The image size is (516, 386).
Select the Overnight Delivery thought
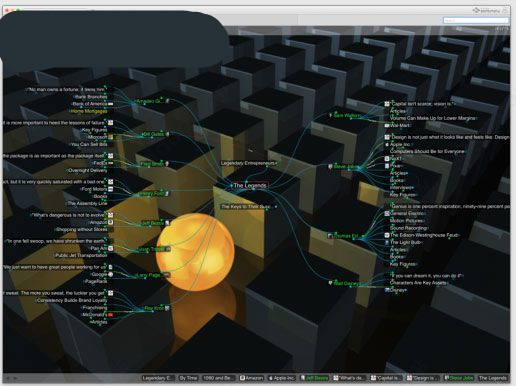coord(88,170)
